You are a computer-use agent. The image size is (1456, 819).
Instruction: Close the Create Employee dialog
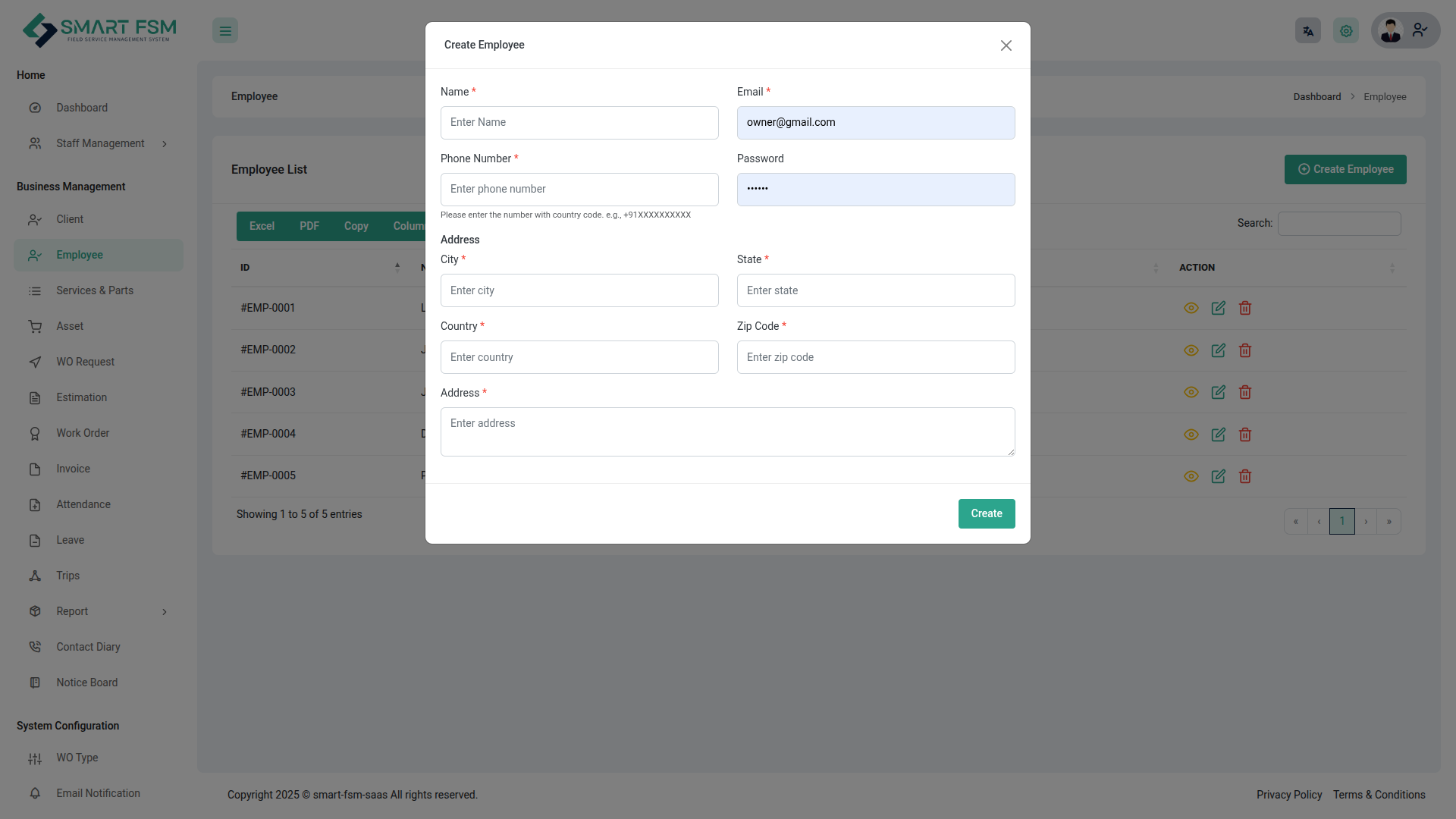(x=1006, y=45)
